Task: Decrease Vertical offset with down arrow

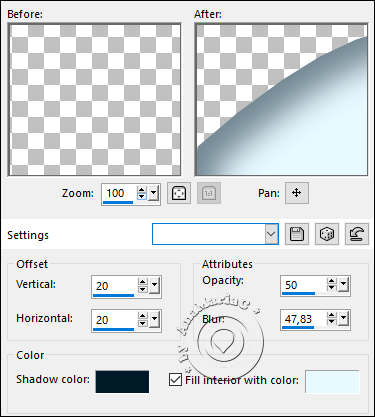Action: [143, 289]
